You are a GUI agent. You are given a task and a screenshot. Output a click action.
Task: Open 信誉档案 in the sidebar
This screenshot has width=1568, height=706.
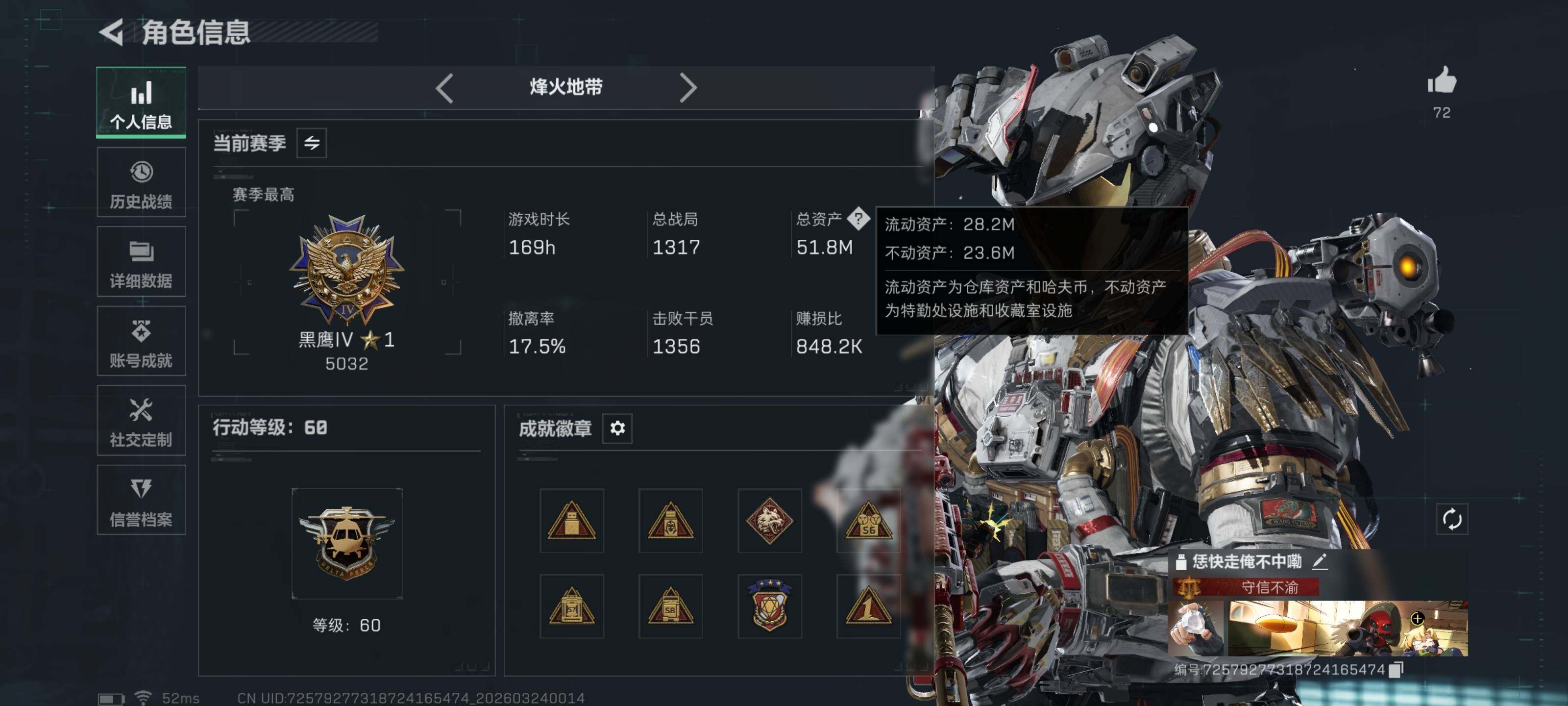coord(141,500)
